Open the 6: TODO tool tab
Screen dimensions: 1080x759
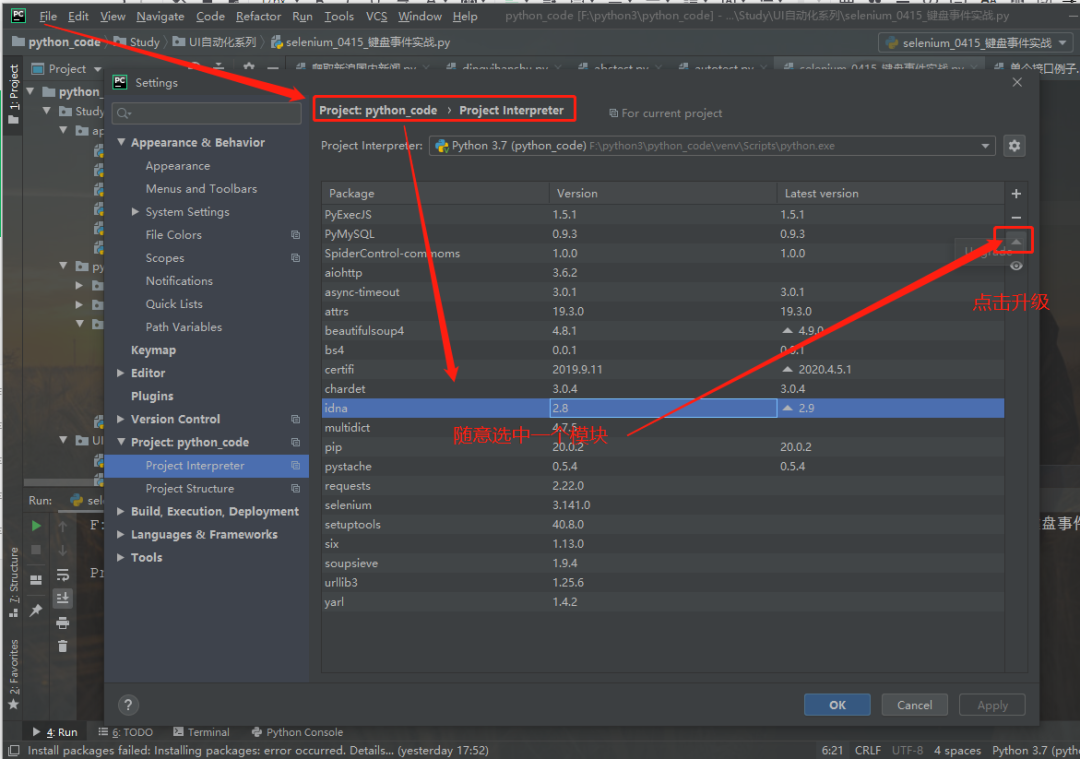pyautogui.click(x=125, y=732)
